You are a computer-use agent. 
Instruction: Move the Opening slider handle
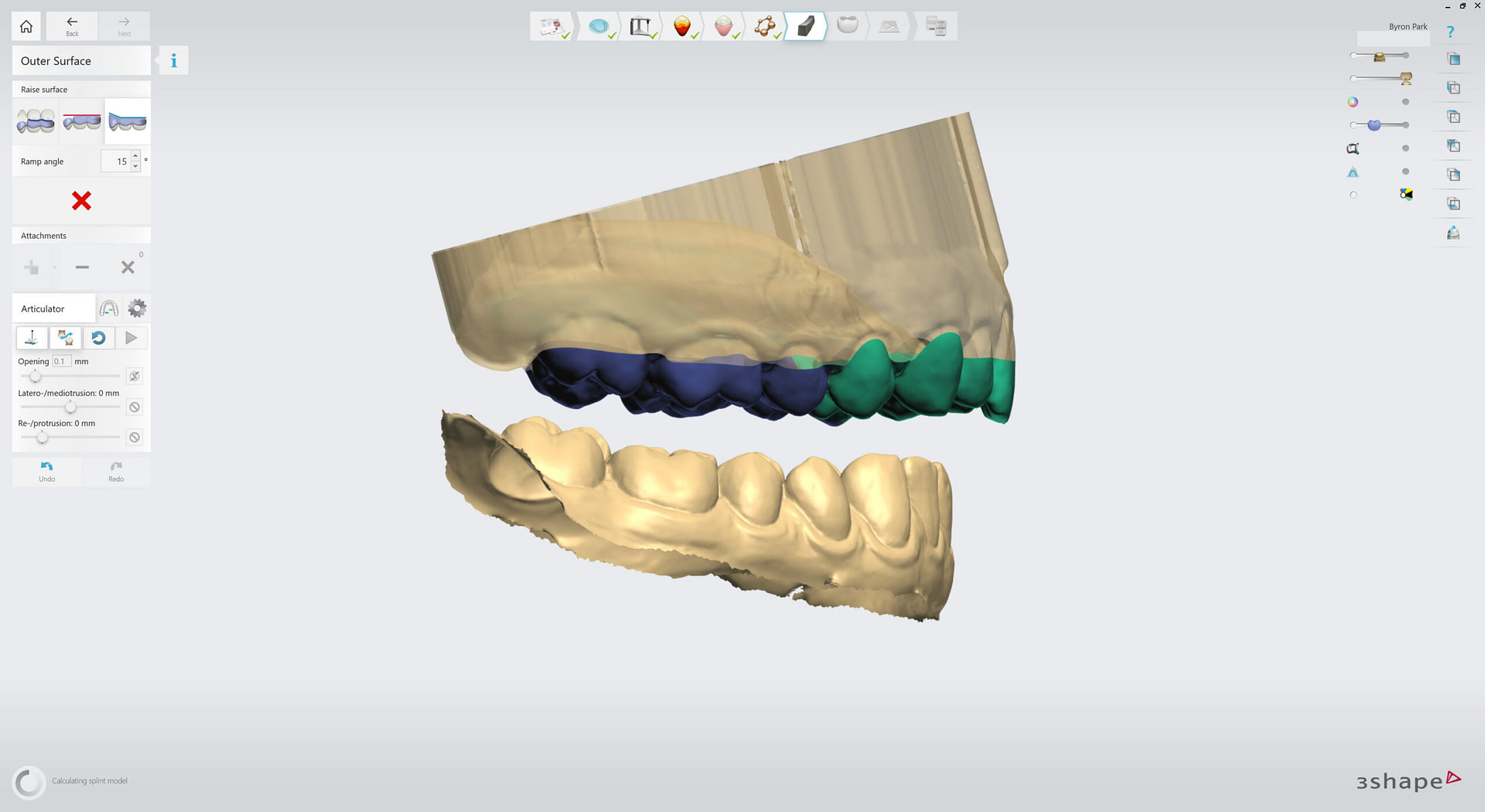[35, 377]
